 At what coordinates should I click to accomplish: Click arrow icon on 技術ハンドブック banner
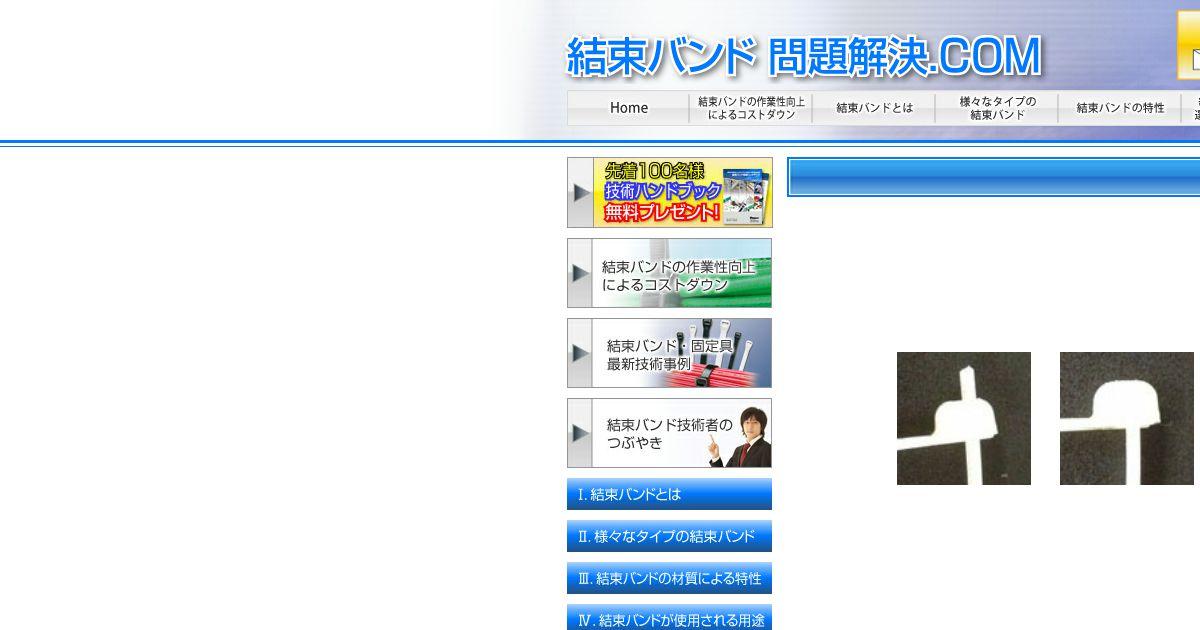(580, 192)
